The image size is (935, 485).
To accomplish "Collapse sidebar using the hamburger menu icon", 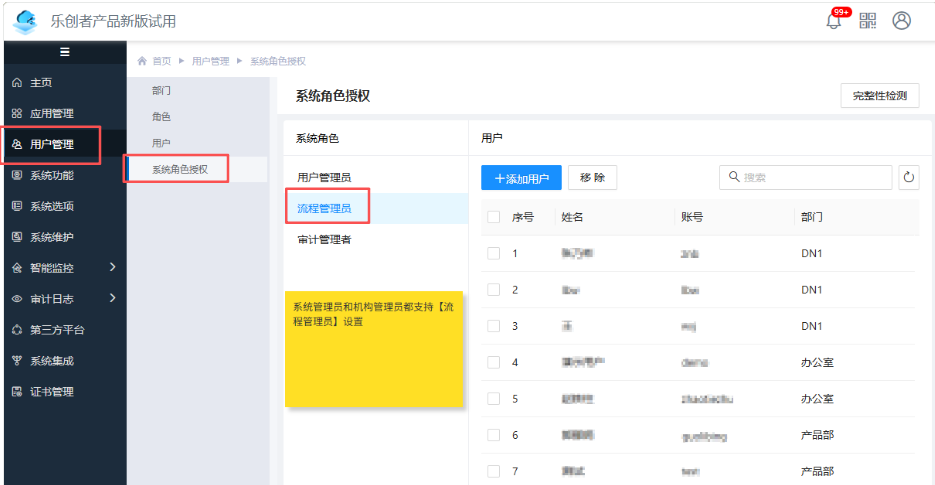I will 65,52.
